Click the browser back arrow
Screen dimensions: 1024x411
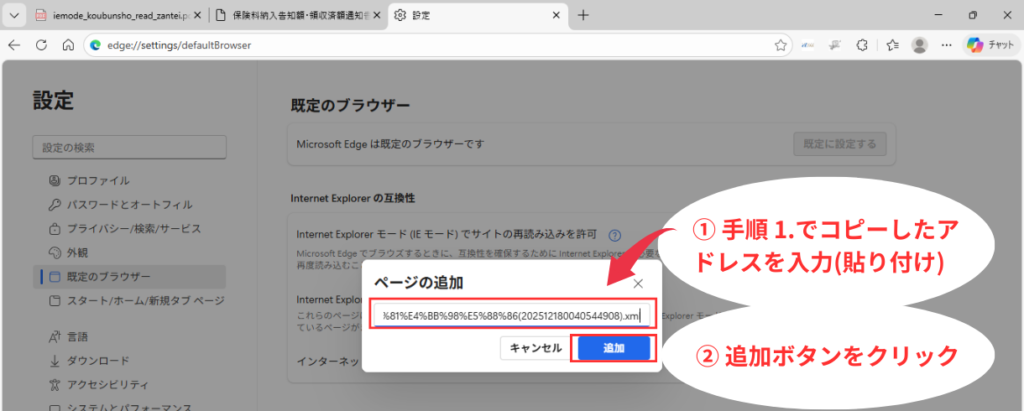(14, 45)
